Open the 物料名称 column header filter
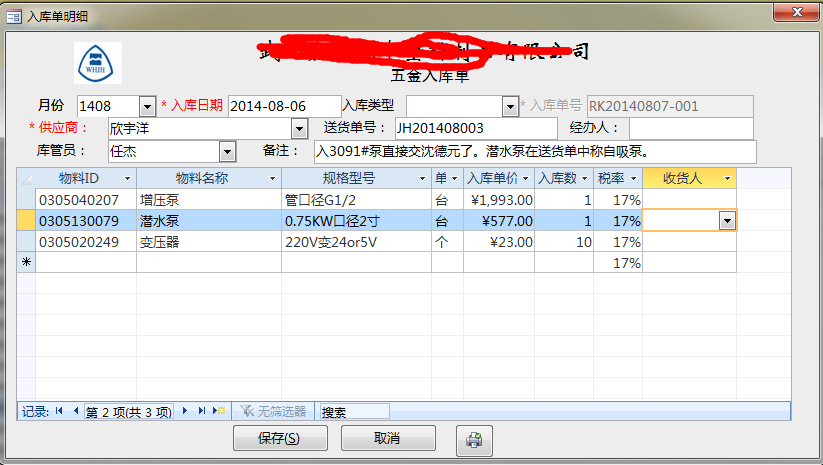This screenshot has width=823, height=465. tap(272, 178)
